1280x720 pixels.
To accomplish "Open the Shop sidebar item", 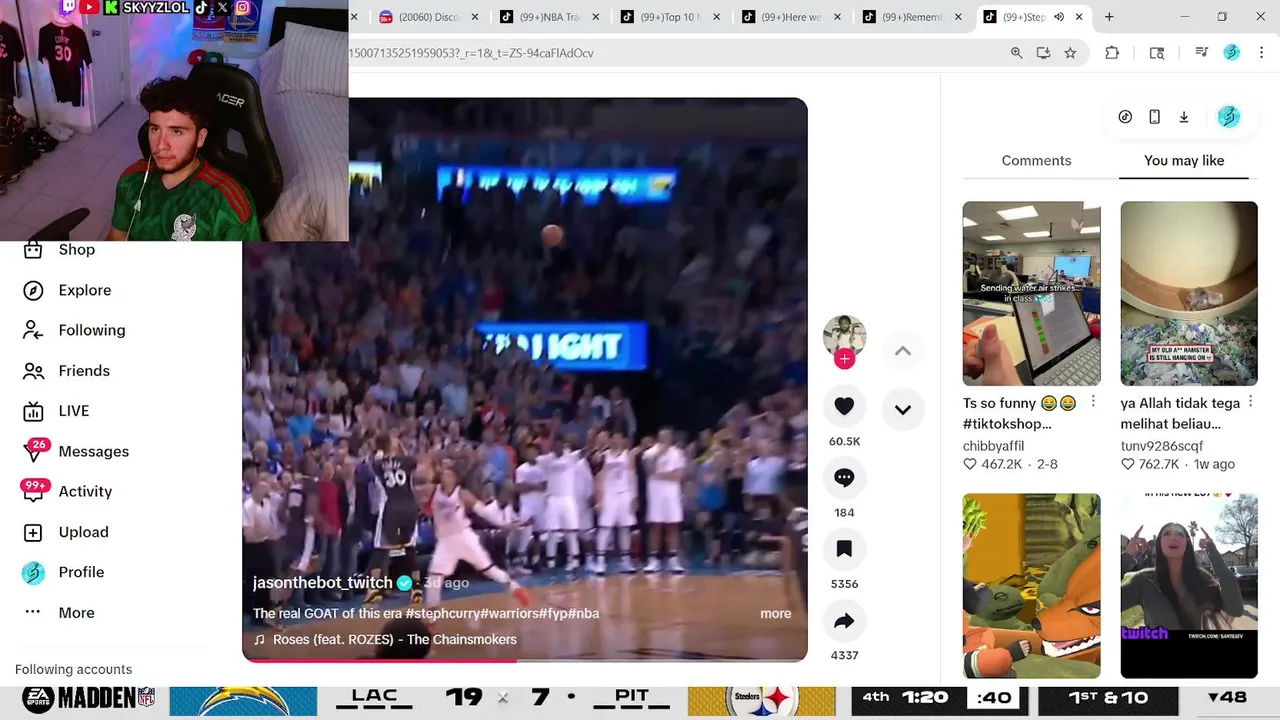I will pos(76,250).
